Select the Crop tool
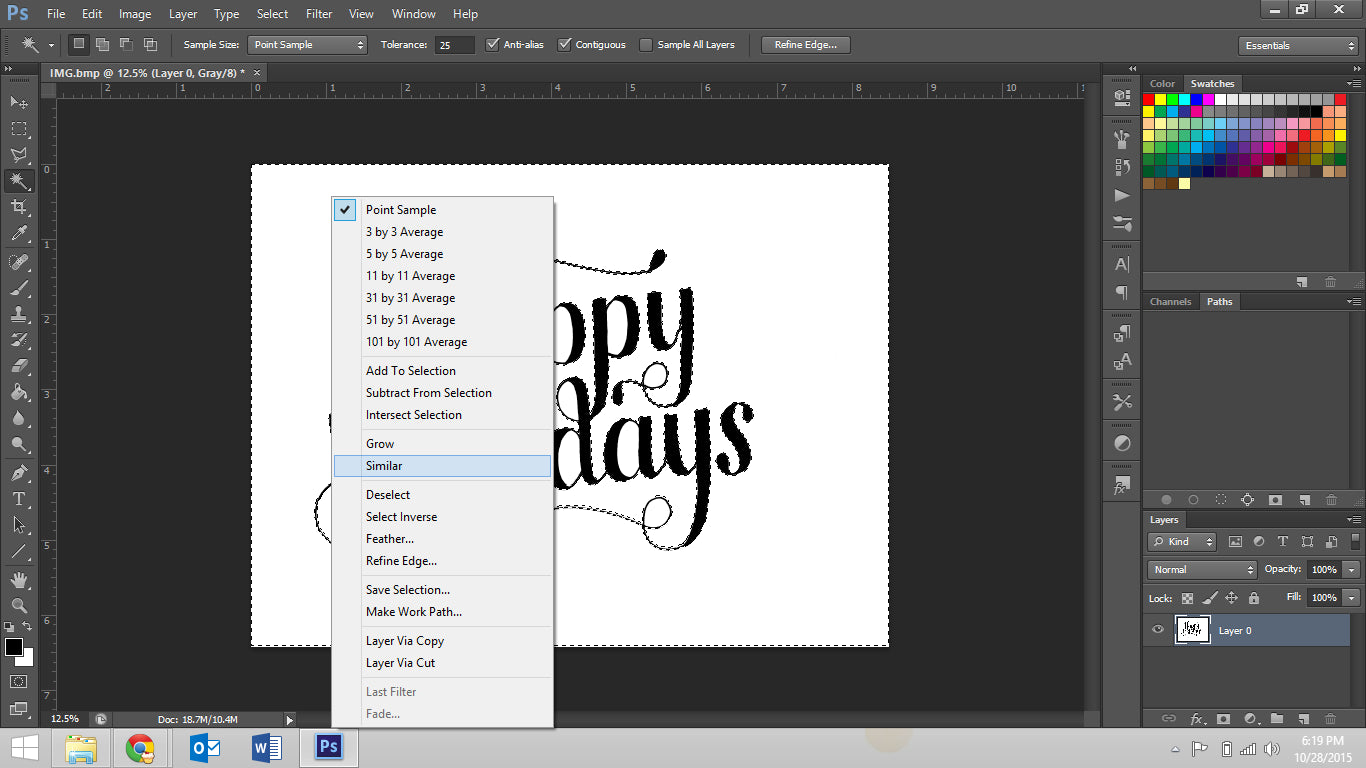 (x=18, y=207)
